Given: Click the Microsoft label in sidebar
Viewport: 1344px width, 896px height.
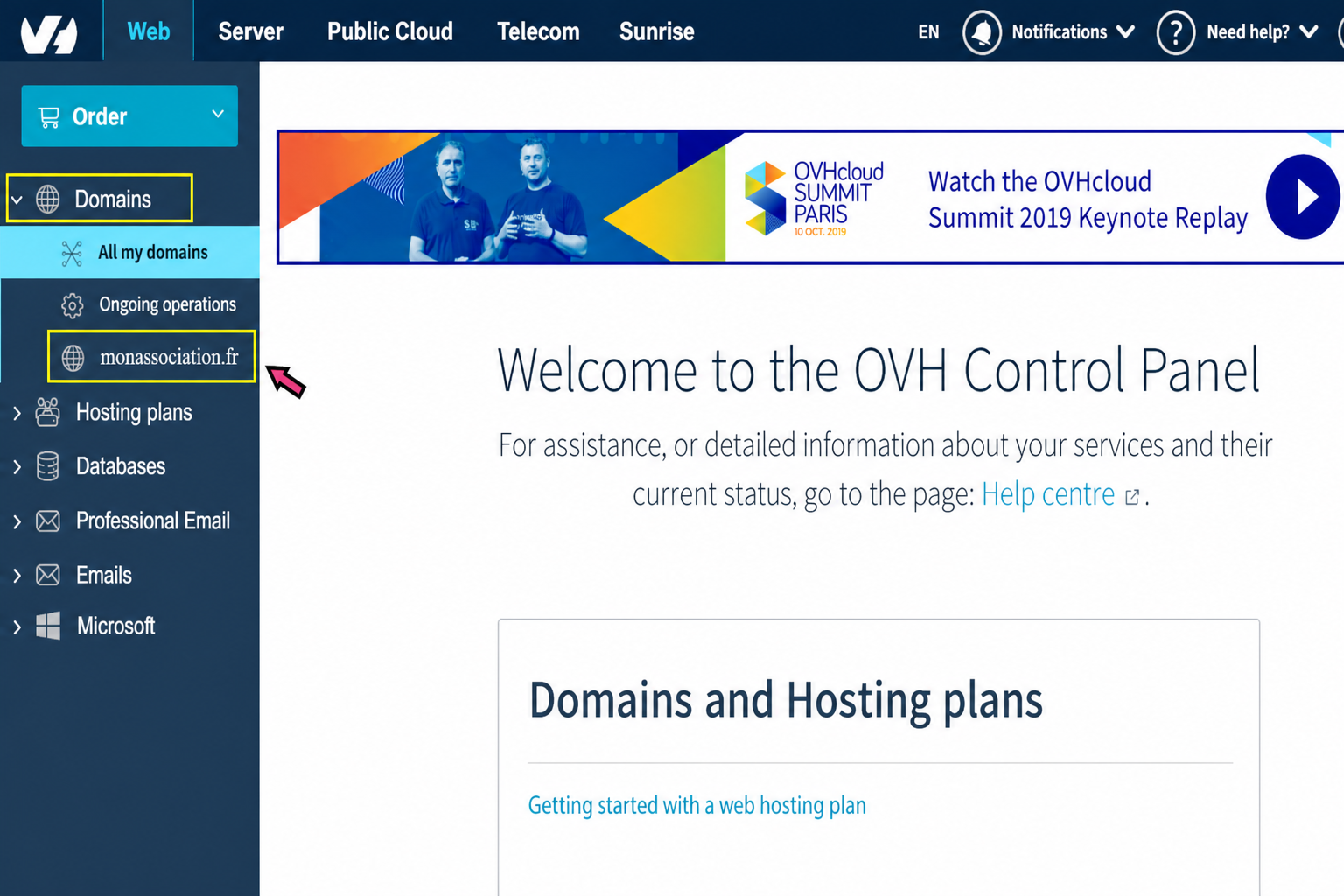Looking at the screenshot, I should pyautogui.click(x=115, y=626).
